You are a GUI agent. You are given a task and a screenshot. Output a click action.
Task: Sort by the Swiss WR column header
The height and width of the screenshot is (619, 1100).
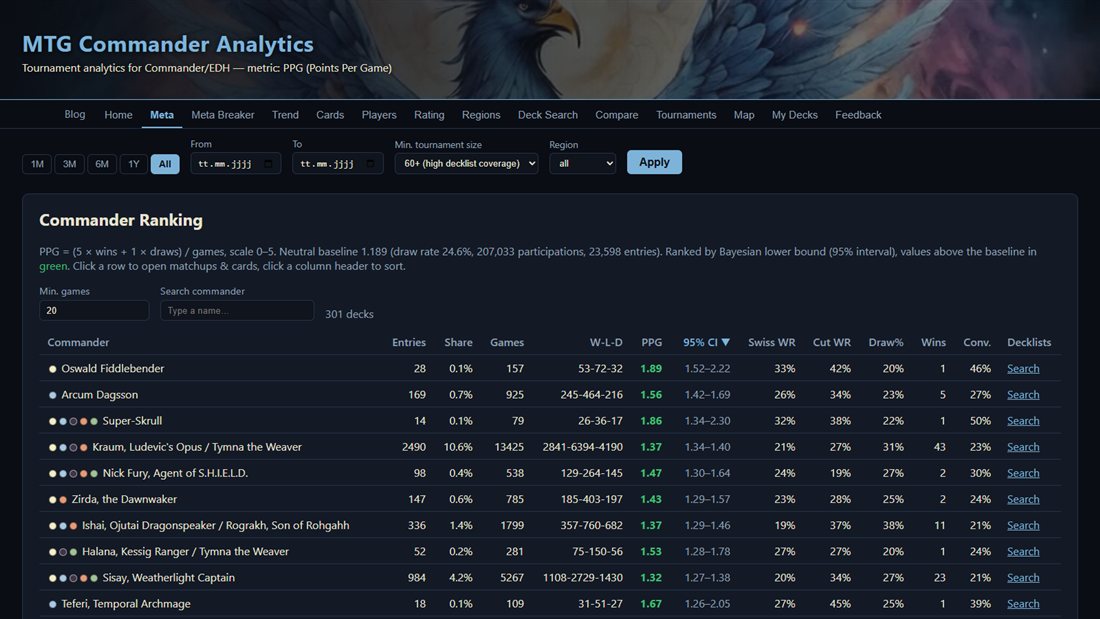click(771, 342)
